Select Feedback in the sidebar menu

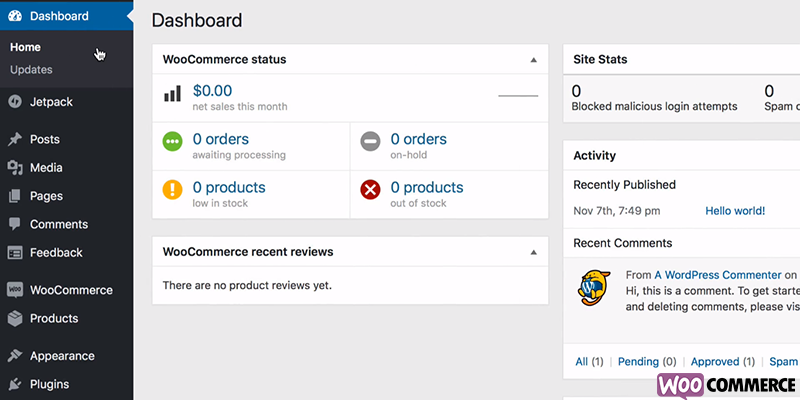pos(56,253)
